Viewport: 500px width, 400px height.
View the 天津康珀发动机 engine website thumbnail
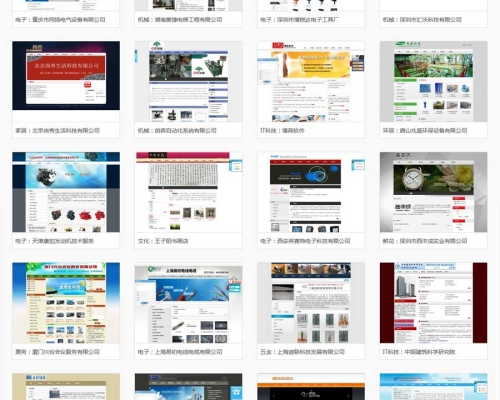click(x=66, y=192)
